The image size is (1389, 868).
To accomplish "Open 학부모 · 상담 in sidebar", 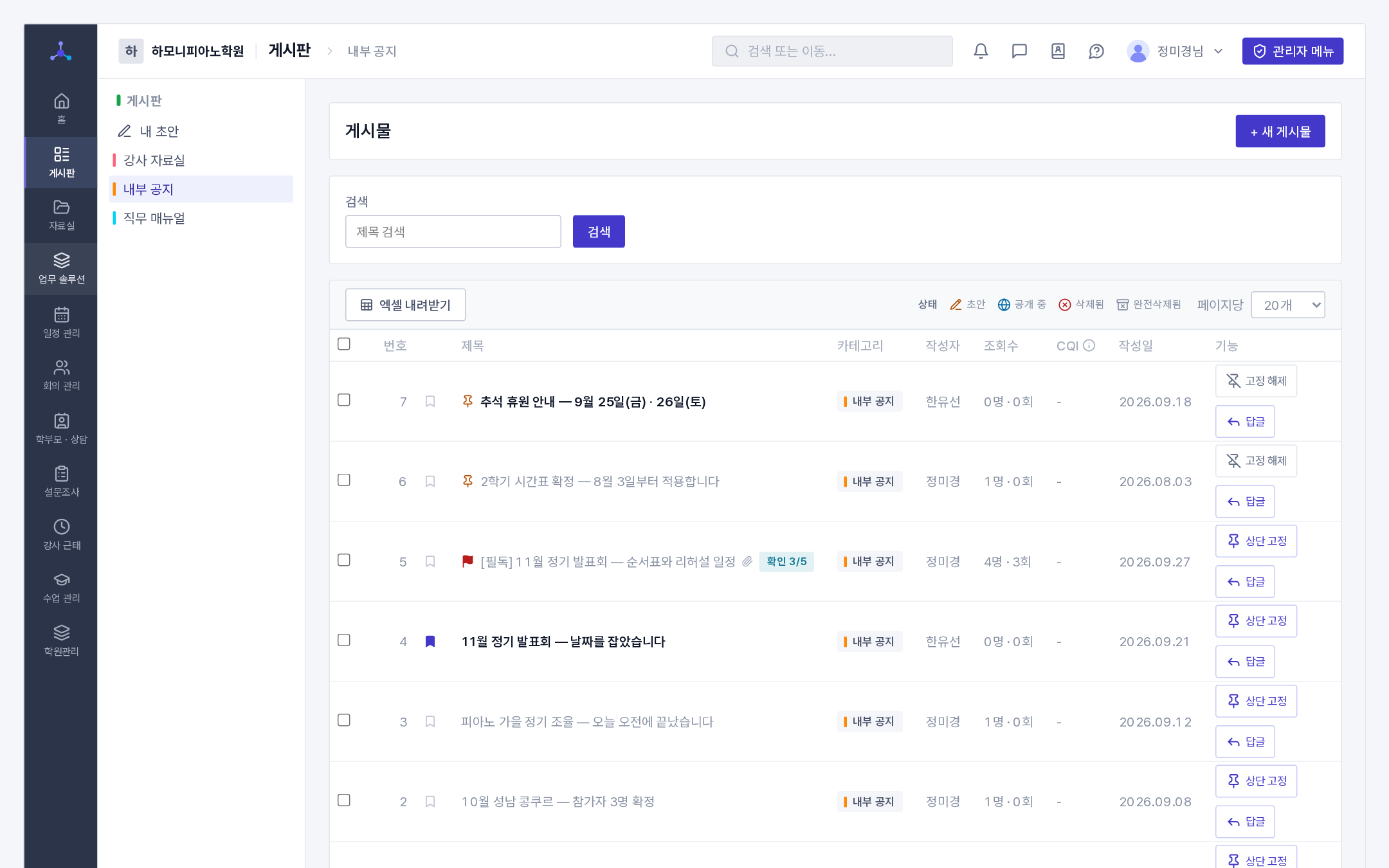I will tap(61, 429).
